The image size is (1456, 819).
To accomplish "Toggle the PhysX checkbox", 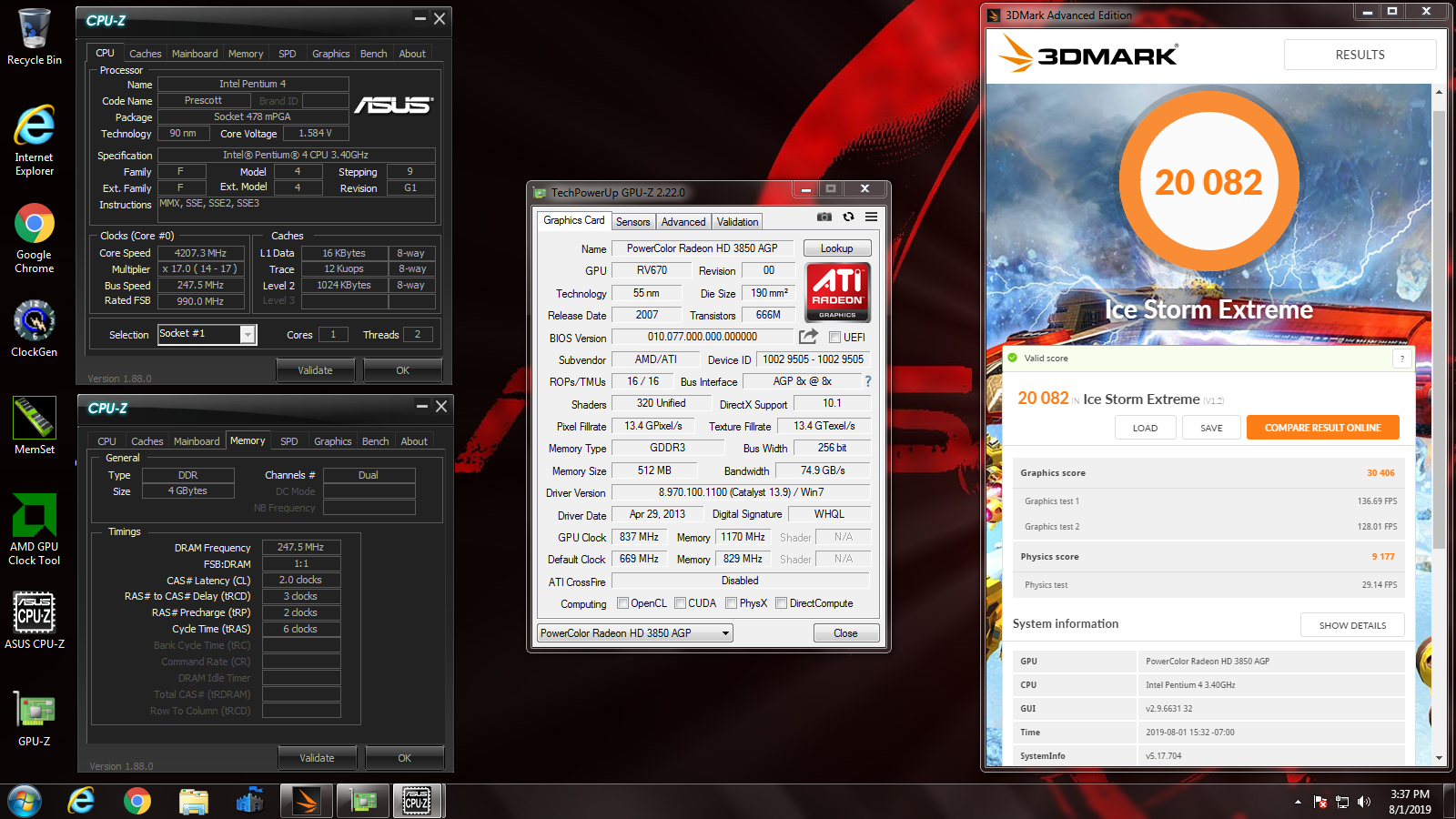I will [x=731, y=602].
